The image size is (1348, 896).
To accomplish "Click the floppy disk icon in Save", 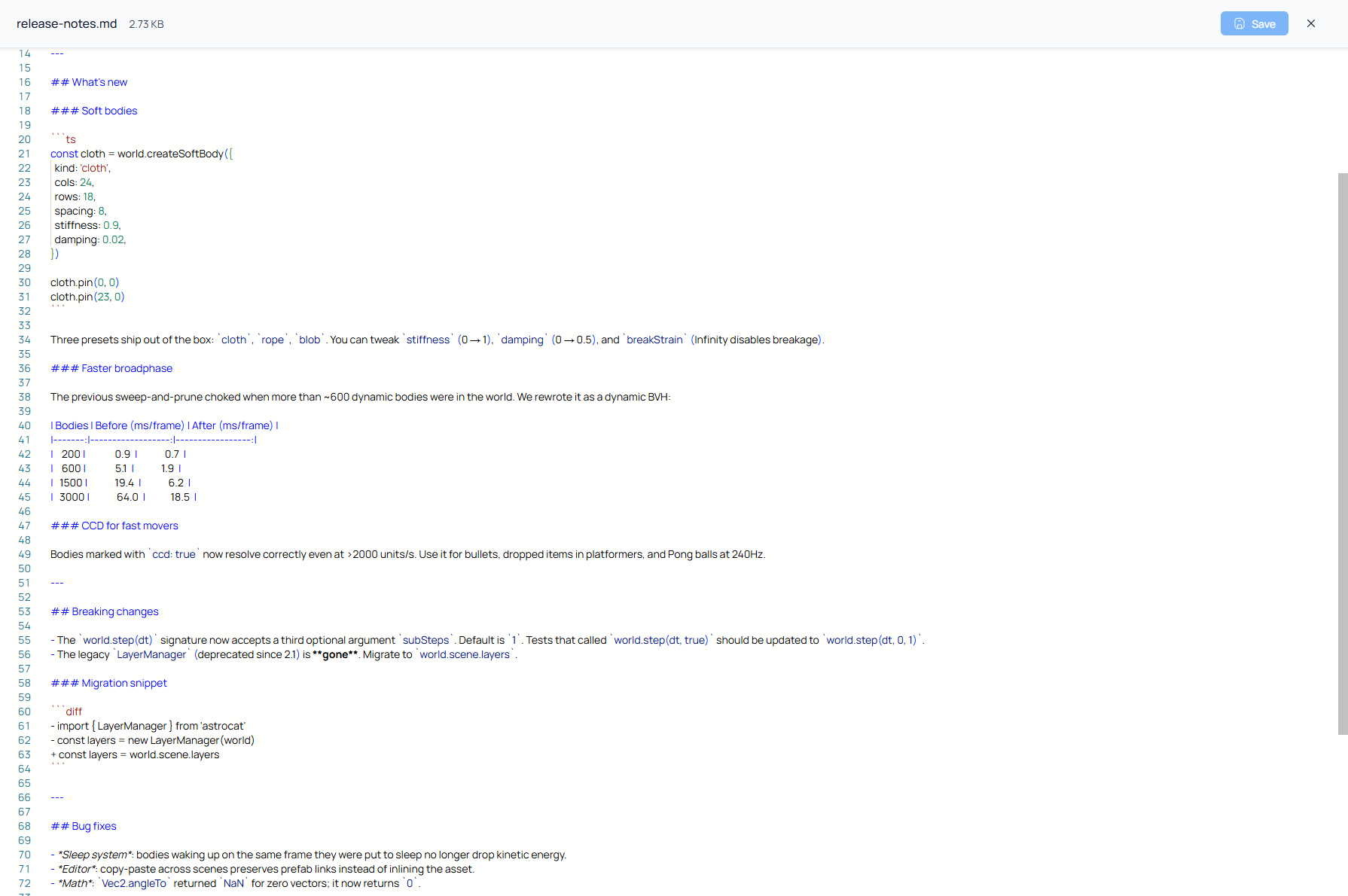I will (x=1240, y=23).
